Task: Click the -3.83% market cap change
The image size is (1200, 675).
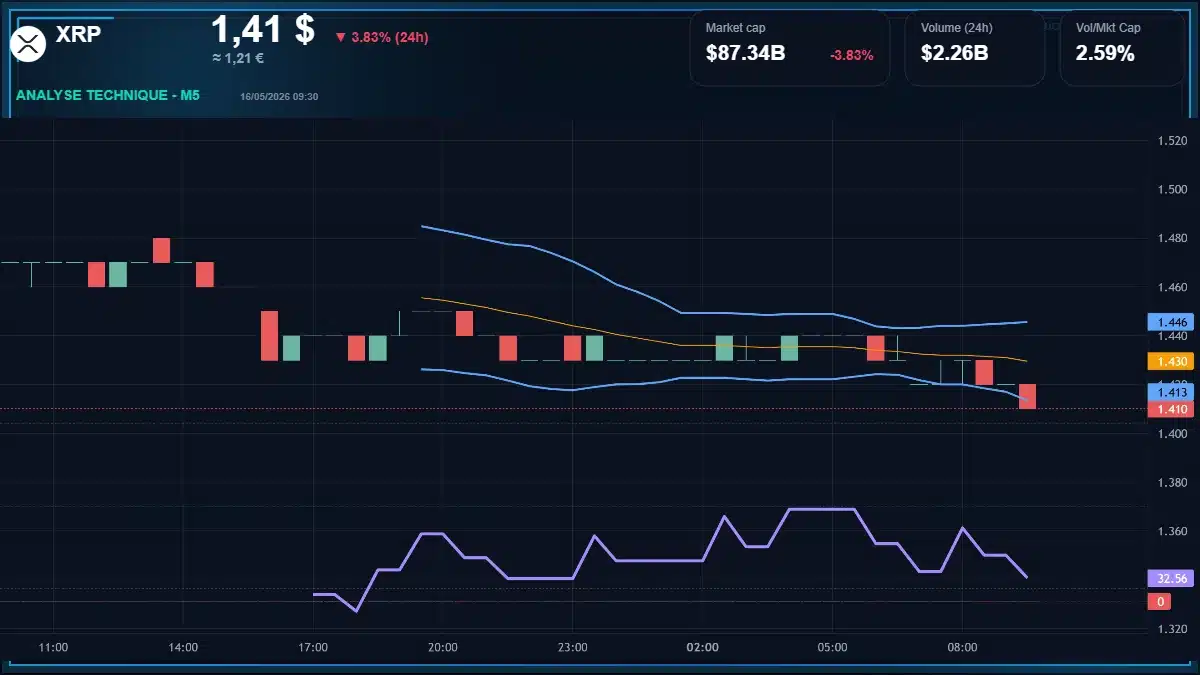Action: (x=852, y=55)
